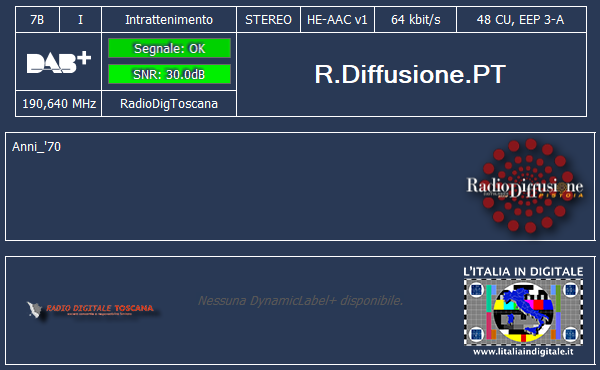The width and height of the screenshot is (600, 370).
Task: Click the RadioDiffusione Pistoia station logo
Action: [525, 186]
